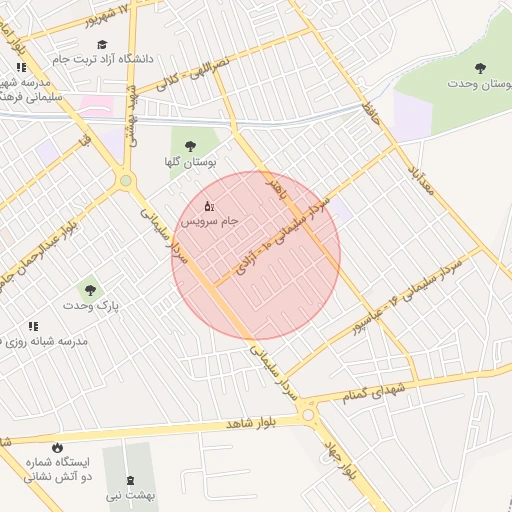512x512 pixels.
Task: Click the graduation cap icon for دانشگاه آزاد تربت جام
Action: coord(102,44)
